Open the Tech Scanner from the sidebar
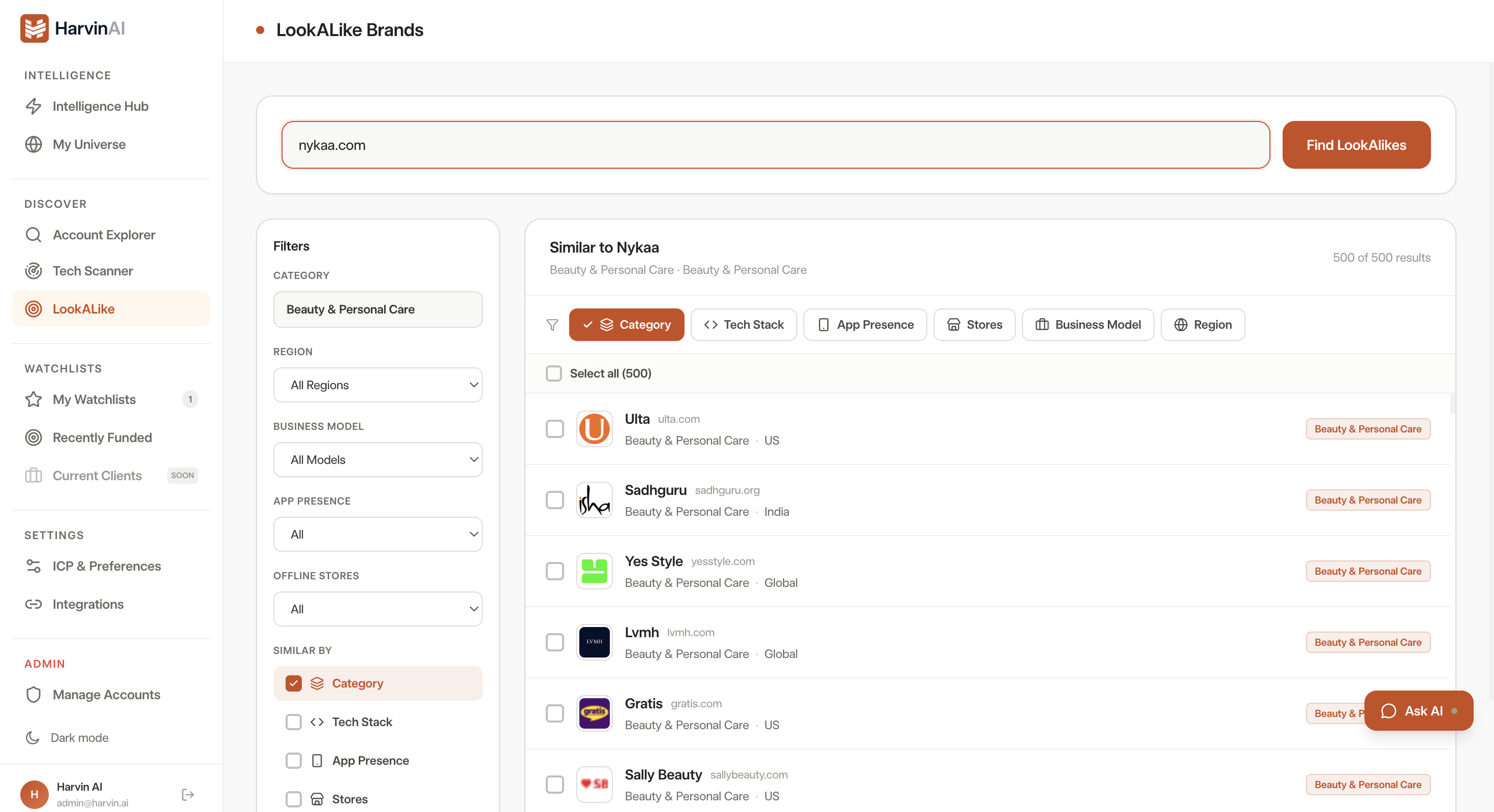Image resolution: width=1494 pixels, height=812 pixels. point(93,271)
